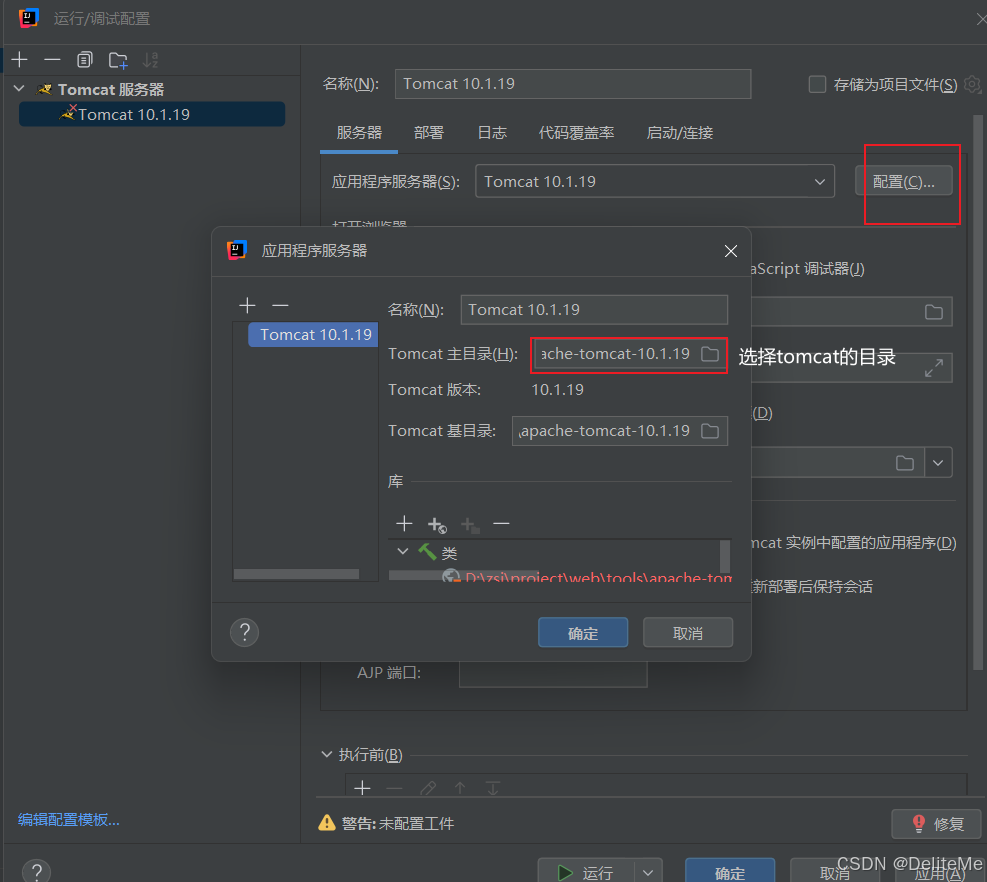
Task: Switch to the 日志 tab
Action: click(x=492, y=133)
